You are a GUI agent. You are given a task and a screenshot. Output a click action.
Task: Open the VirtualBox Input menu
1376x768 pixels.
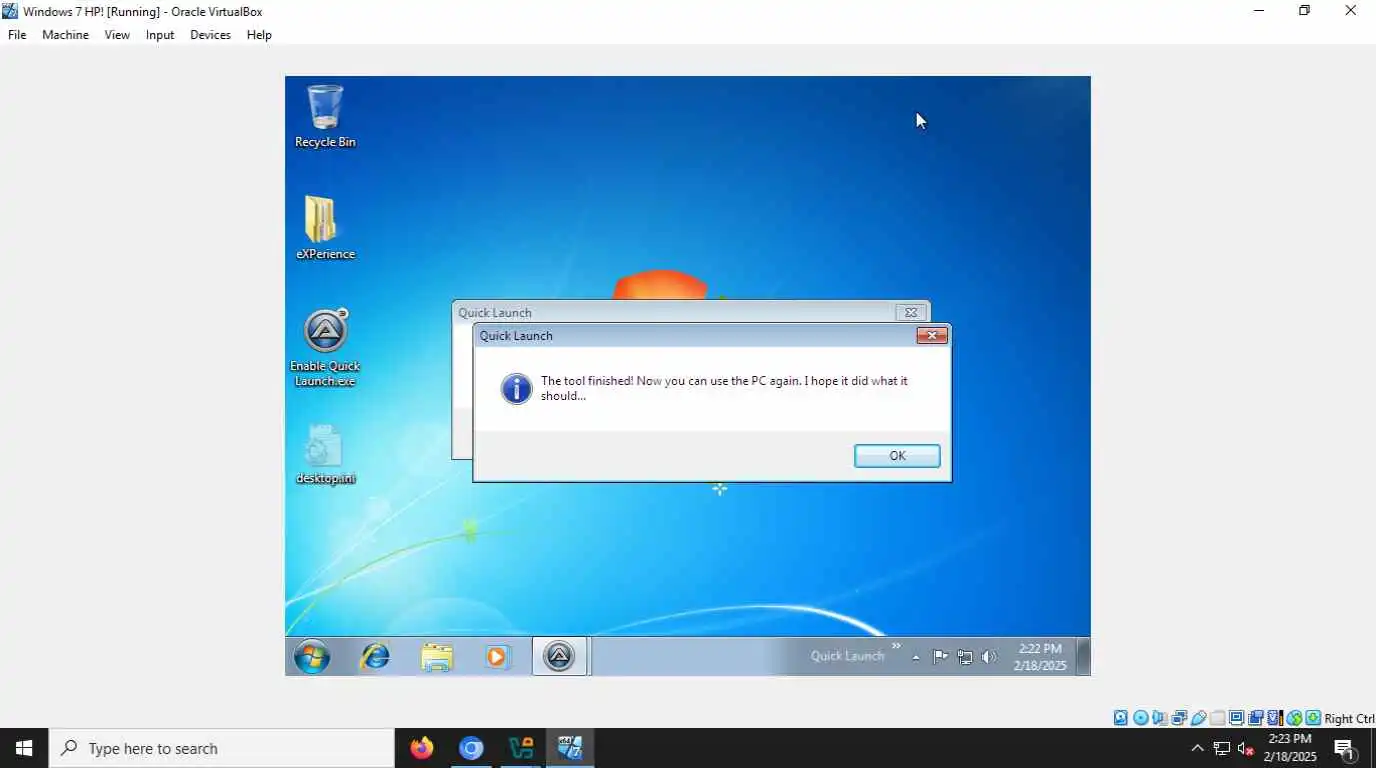coord(160,35)
